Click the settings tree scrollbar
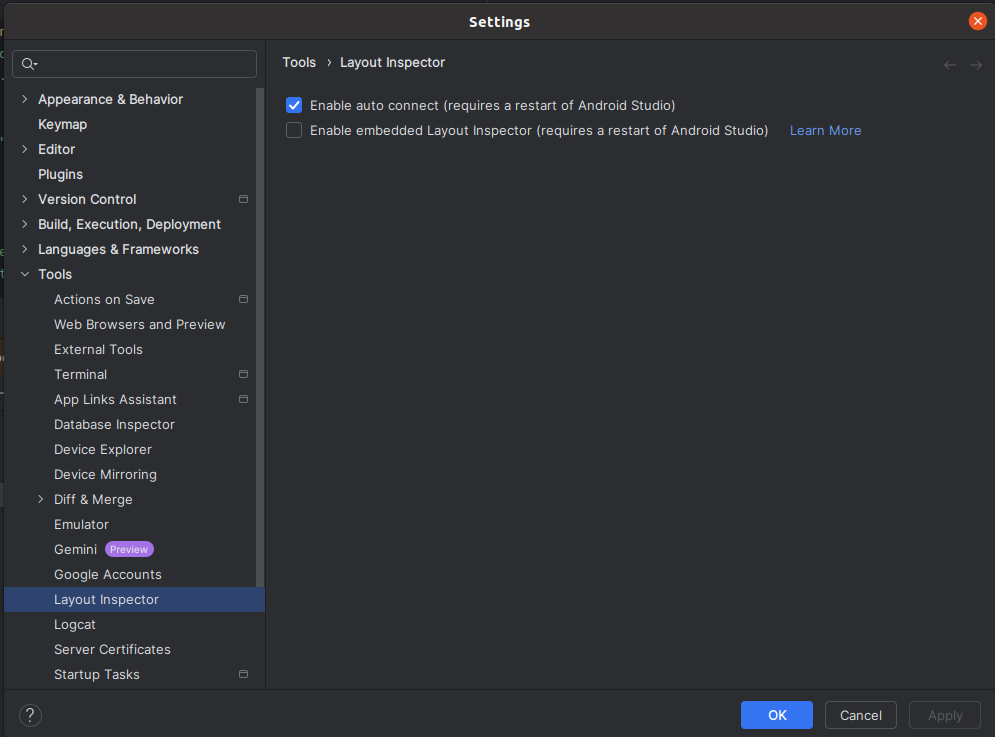The image size is (995, 737). pyautogui.click(x=259, y=337)
